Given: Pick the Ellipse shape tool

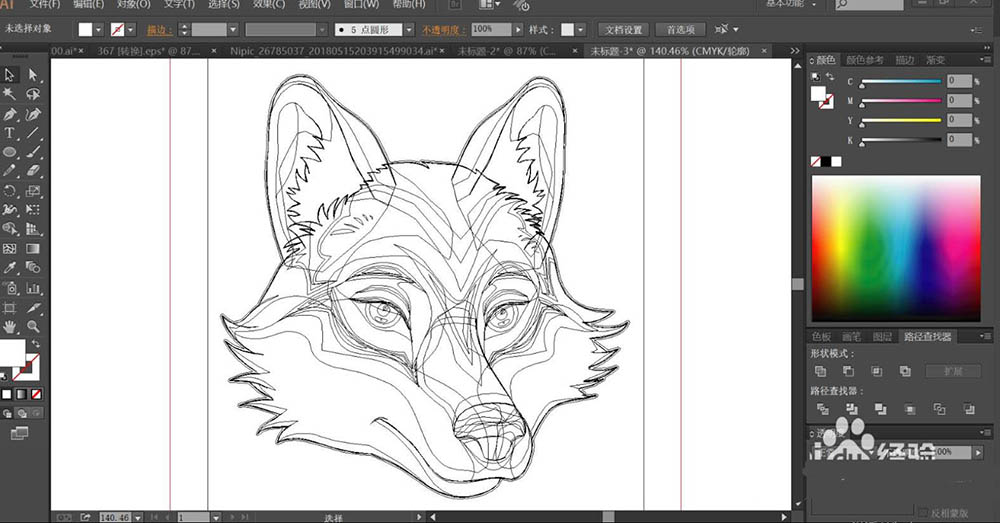Looking at the screenshot, I should (10, 152).
